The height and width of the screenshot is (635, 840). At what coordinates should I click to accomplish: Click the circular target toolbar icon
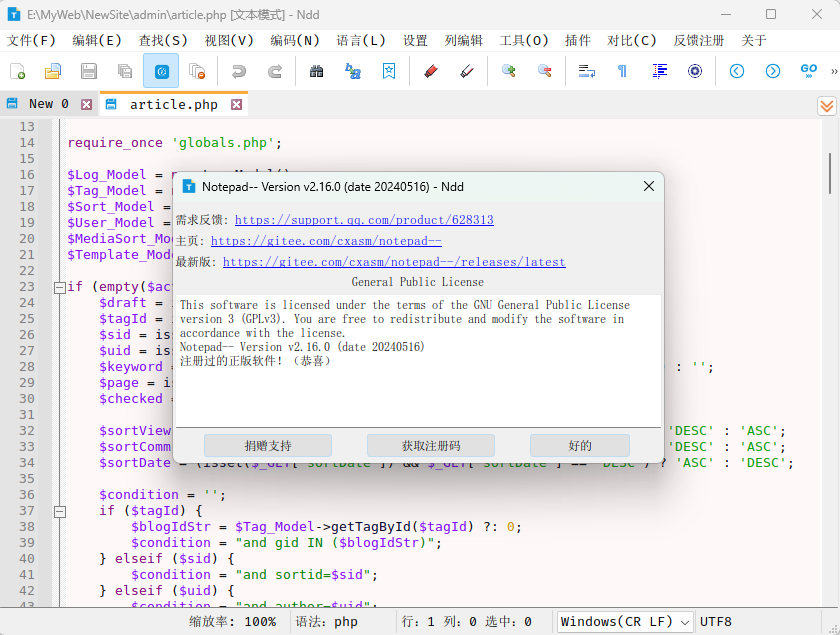pos(695,71)
